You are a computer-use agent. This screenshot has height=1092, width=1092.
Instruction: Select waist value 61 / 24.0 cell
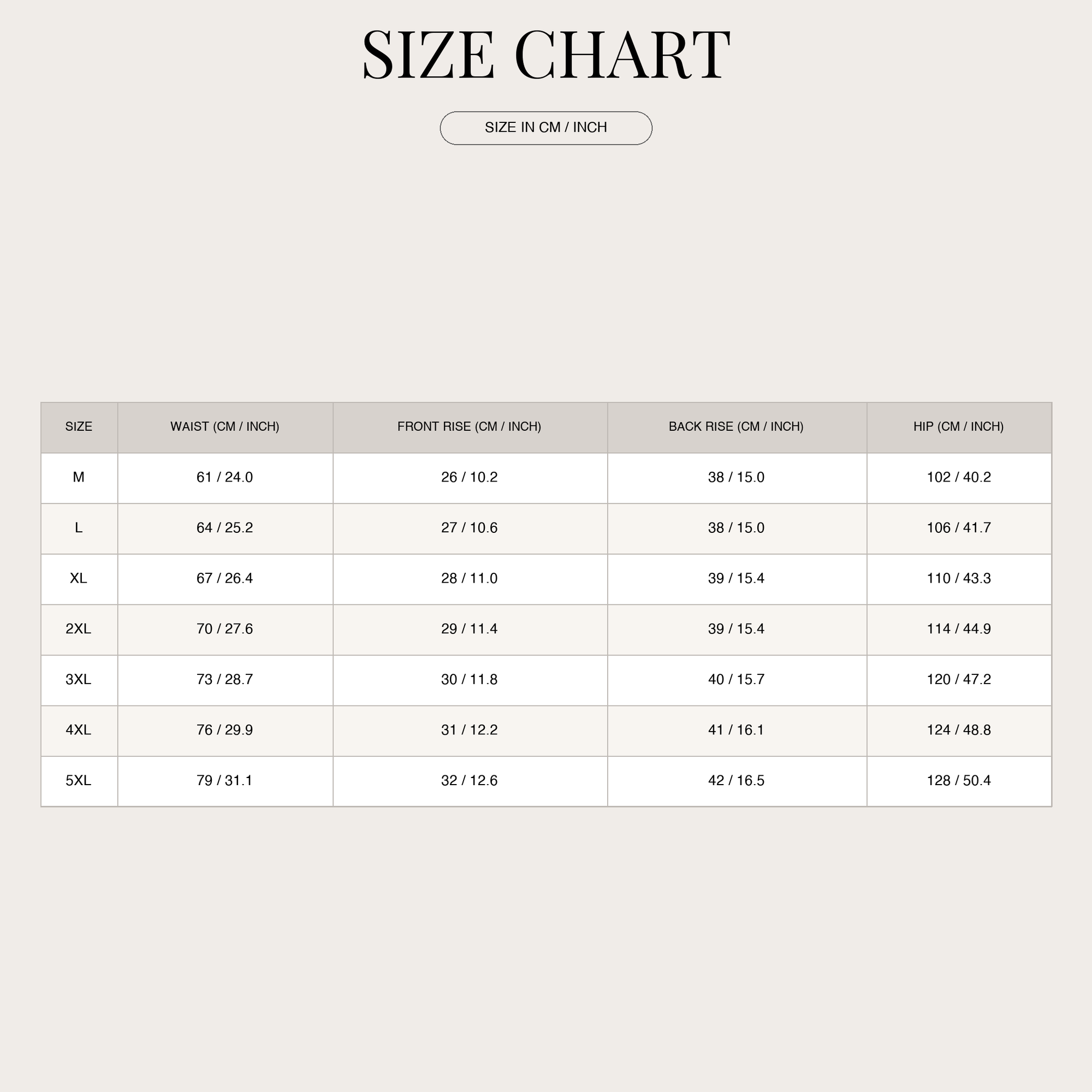point(225,478)
